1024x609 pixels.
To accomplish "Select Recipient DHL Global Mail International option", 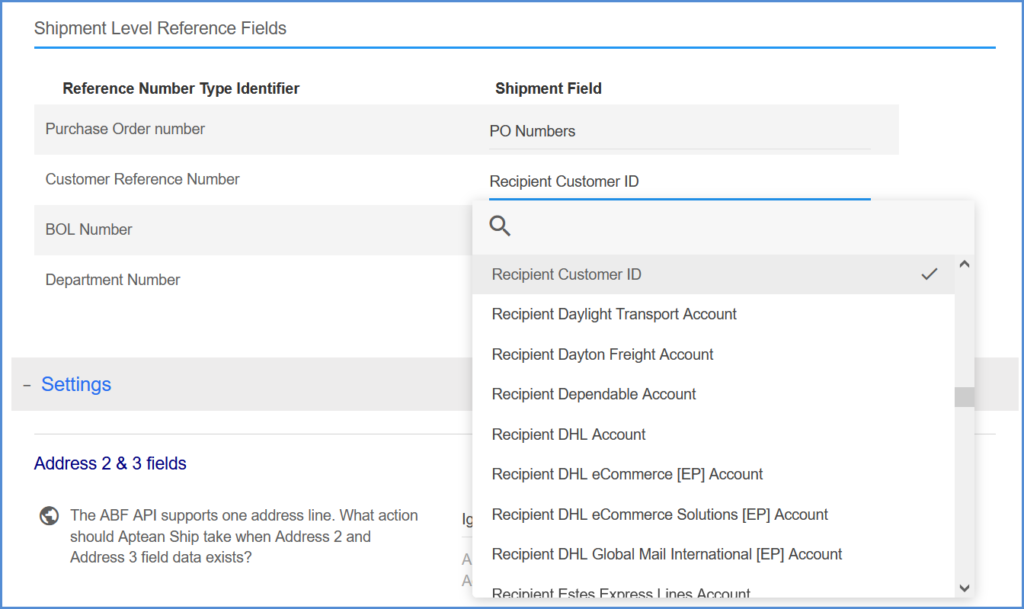I will click(665, 554).
